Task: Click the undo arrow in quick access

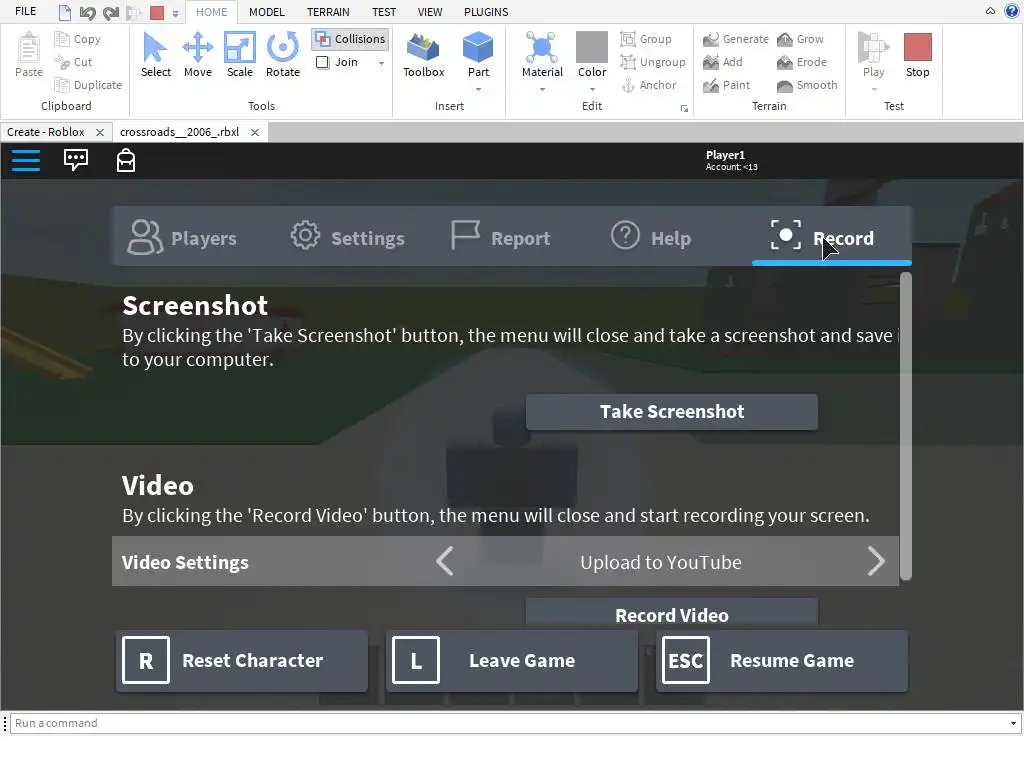Action: 88,12
